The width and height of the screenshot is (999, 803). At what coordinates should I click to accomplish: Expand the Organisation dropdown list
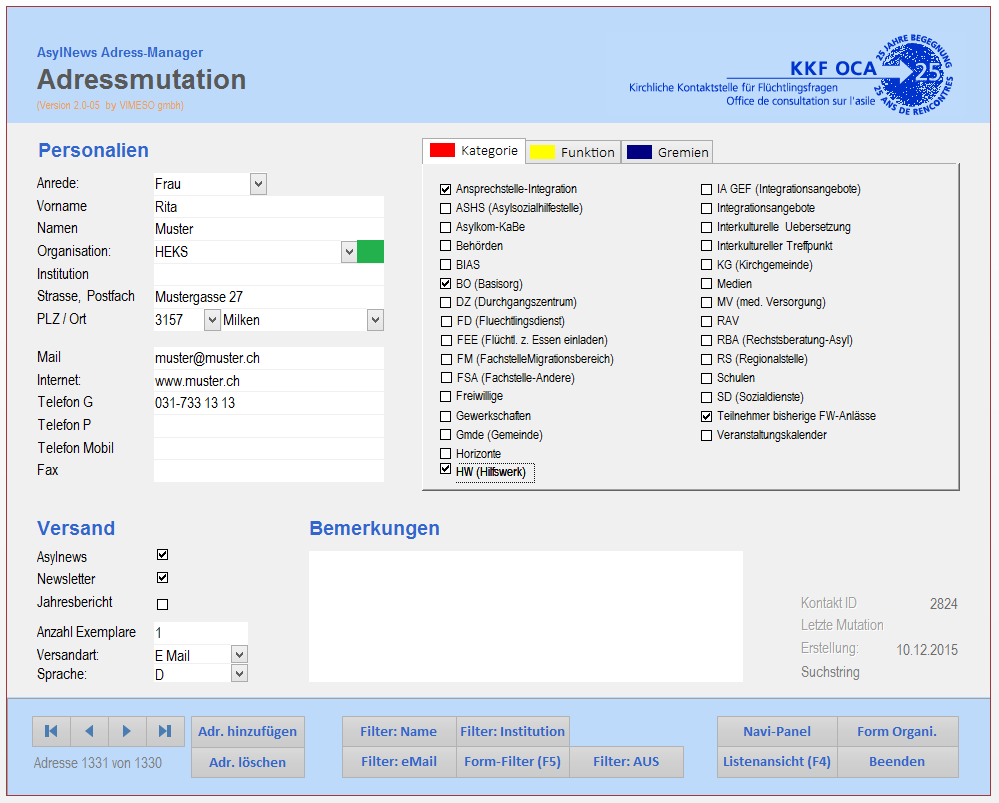click(349, 252)
